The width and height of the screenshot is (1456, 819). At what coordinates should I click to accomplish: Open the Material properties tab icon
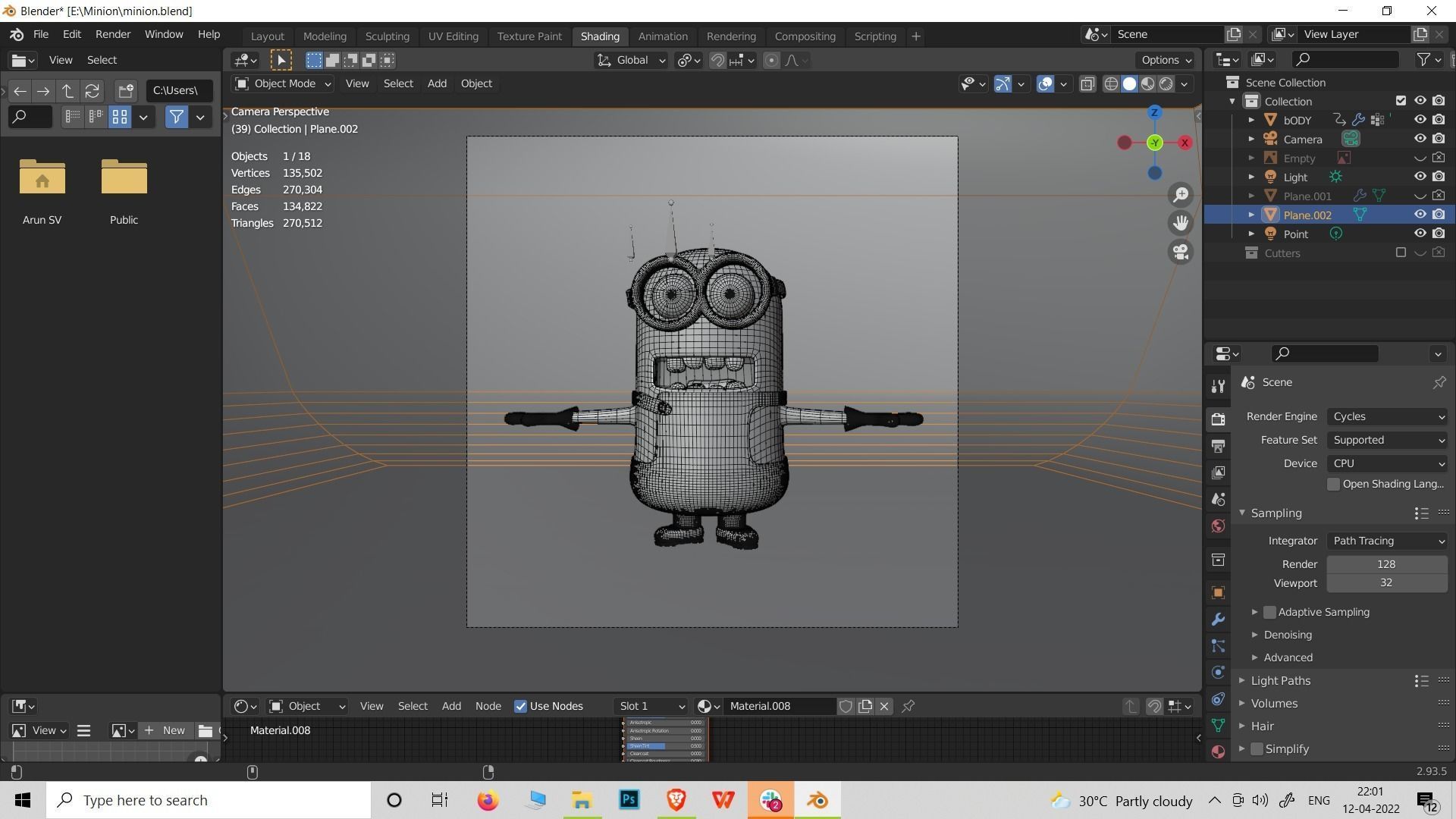[1218, 752]
